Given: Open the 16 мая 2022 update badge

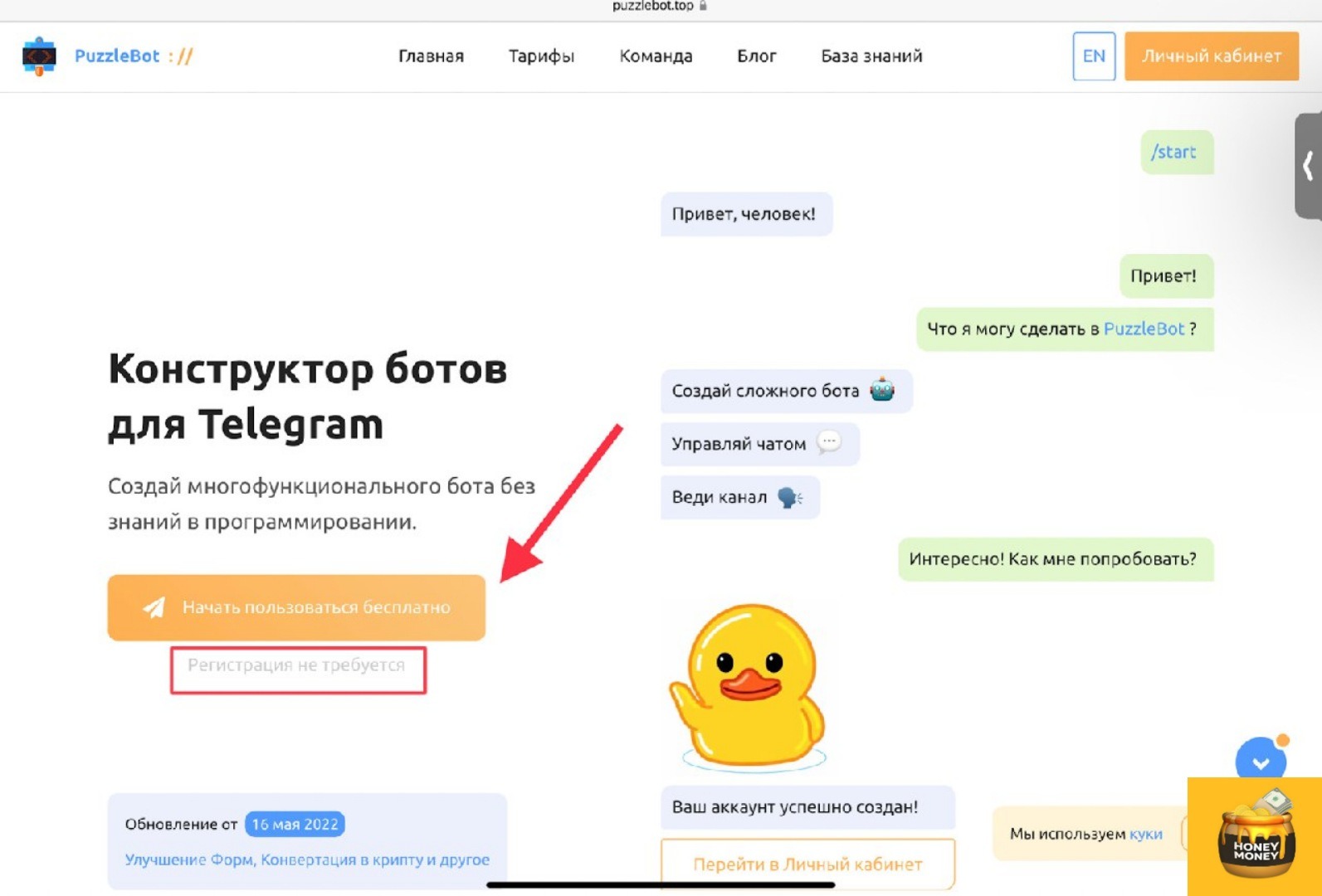Looking at the screenshot, I should (295, 825).
